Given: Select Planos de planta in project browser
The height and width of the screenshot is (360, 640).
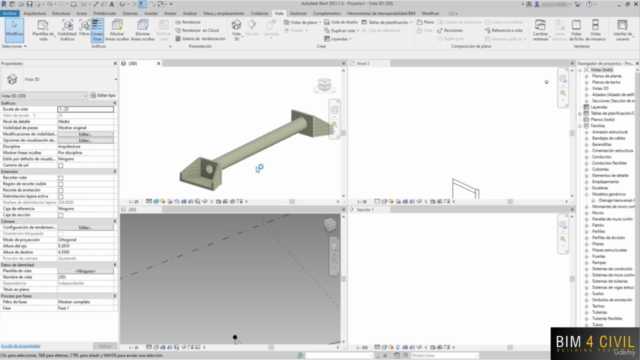Looking at the screenshot, I should click(x=607, y=76).
